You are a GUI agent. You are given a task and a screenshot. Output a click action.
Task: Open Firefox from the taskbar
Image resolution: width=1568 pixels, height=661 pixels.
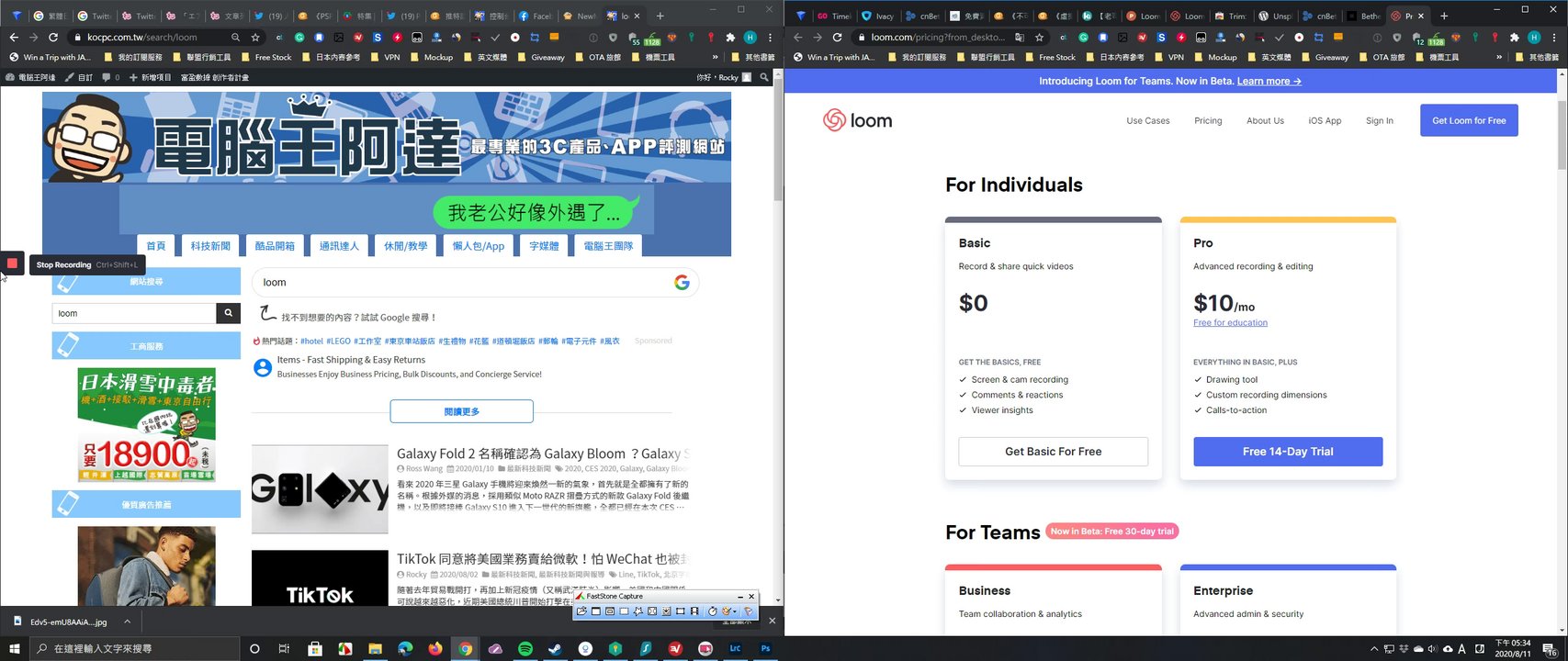[x=434, y=648]
